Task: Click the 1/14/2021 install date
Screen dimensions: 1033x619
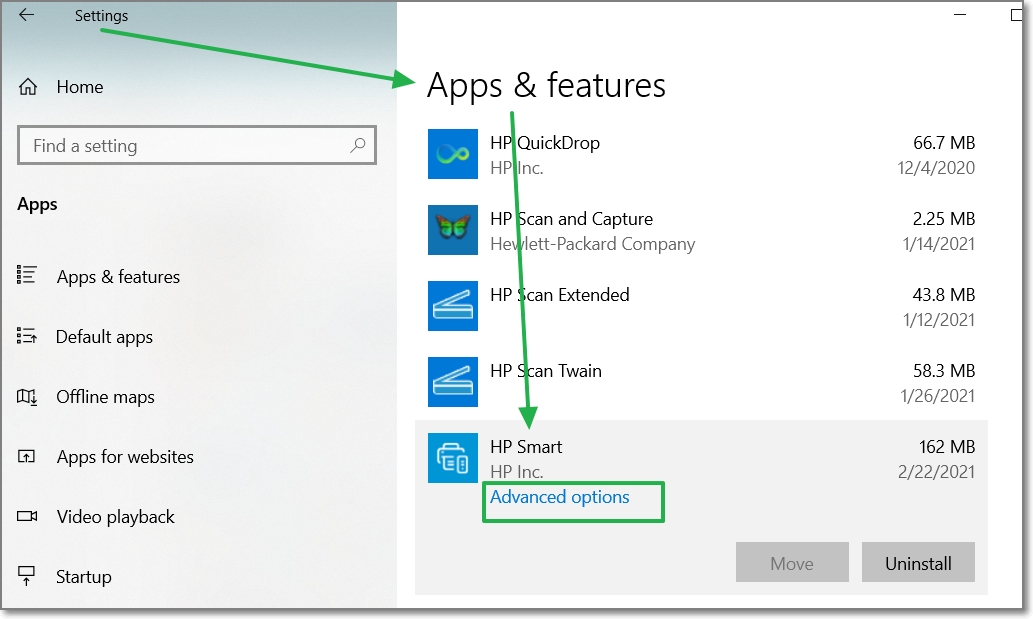Action: [938, 244]
